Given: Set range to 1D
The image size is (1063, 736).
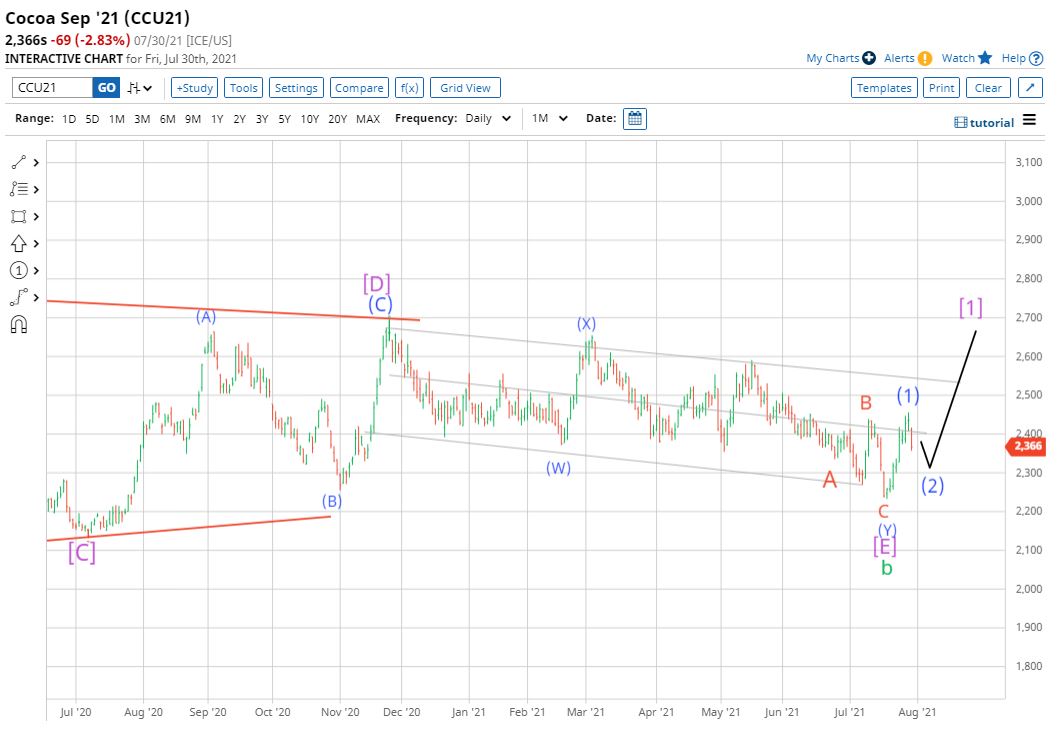Looking at the screenshot, I should coord(69,119).
